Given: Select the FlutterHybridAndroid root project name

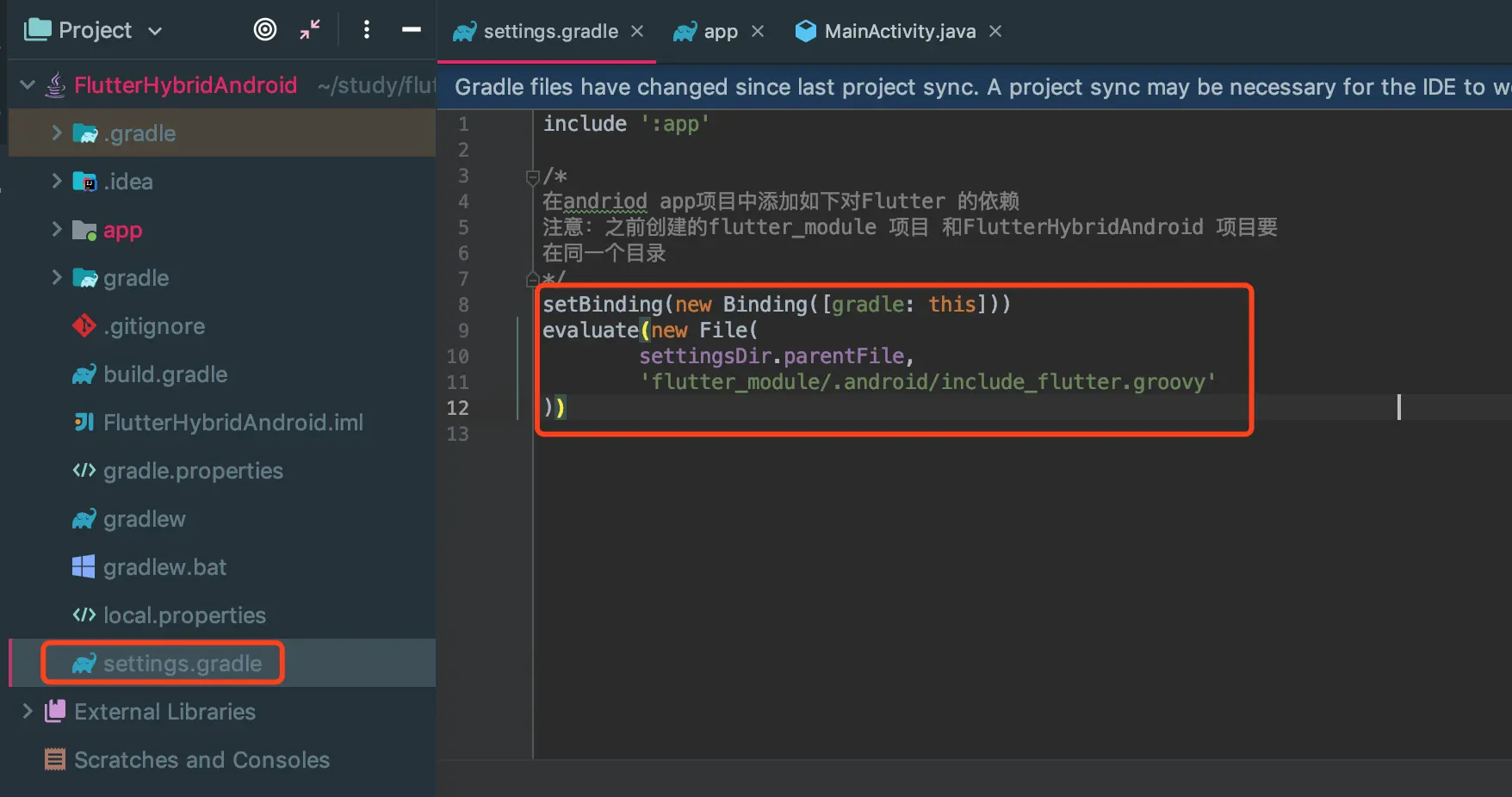Looking at the screenshot, I should coord(185,85).
